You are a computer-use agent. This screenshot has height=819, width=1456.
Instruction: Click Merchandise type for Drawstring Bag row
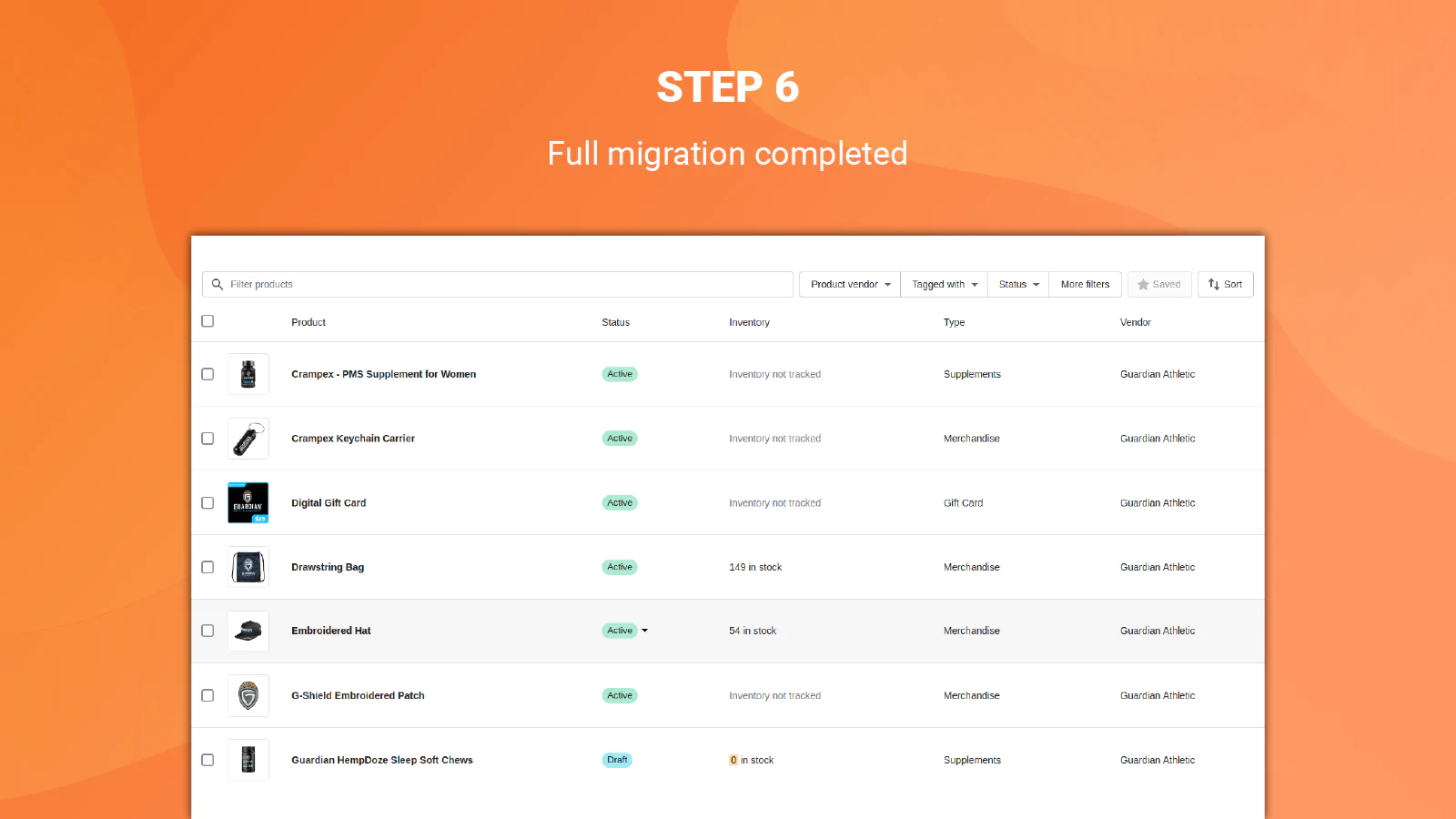click(972, 567)
